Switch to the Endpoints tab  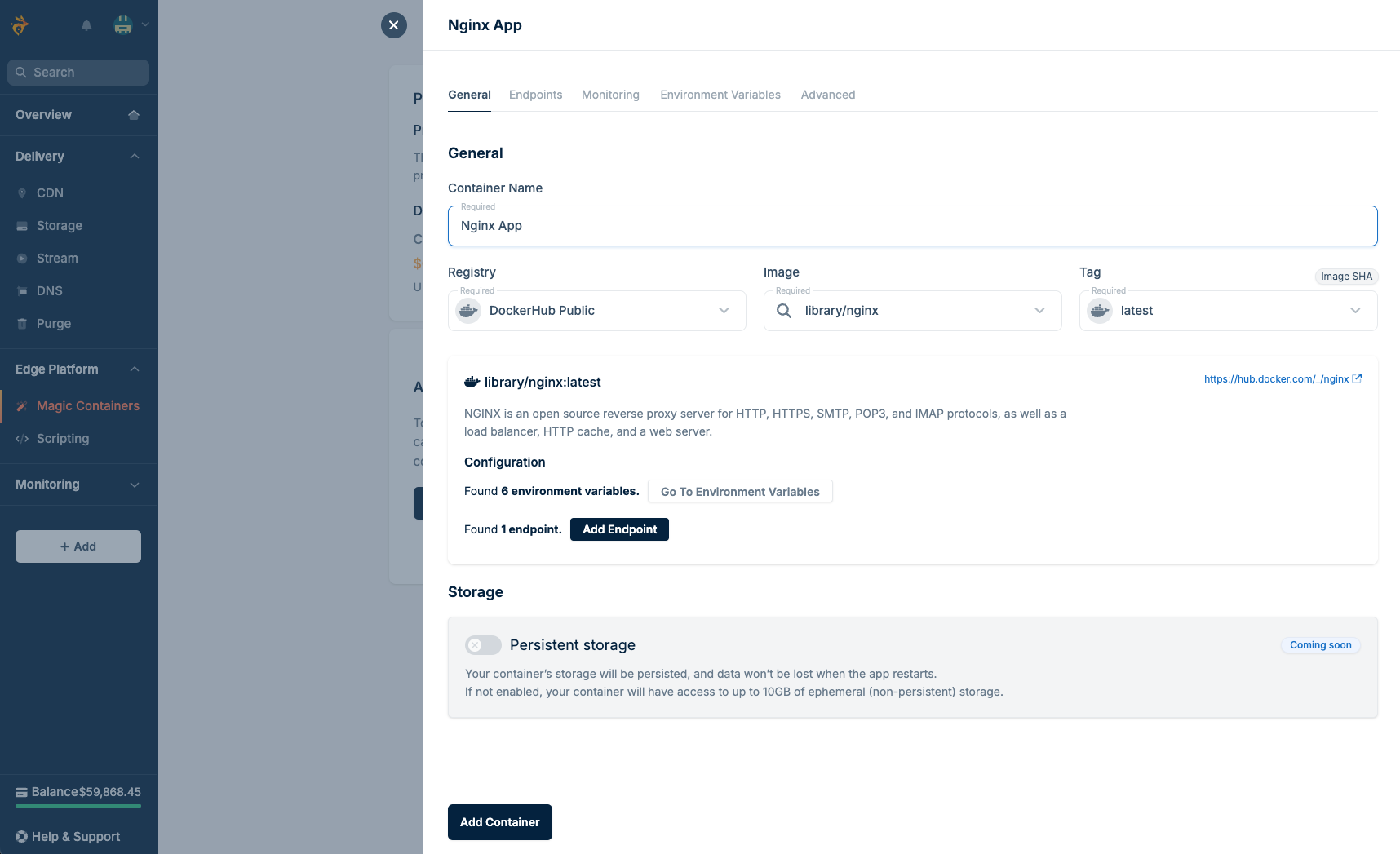point(535,95)
